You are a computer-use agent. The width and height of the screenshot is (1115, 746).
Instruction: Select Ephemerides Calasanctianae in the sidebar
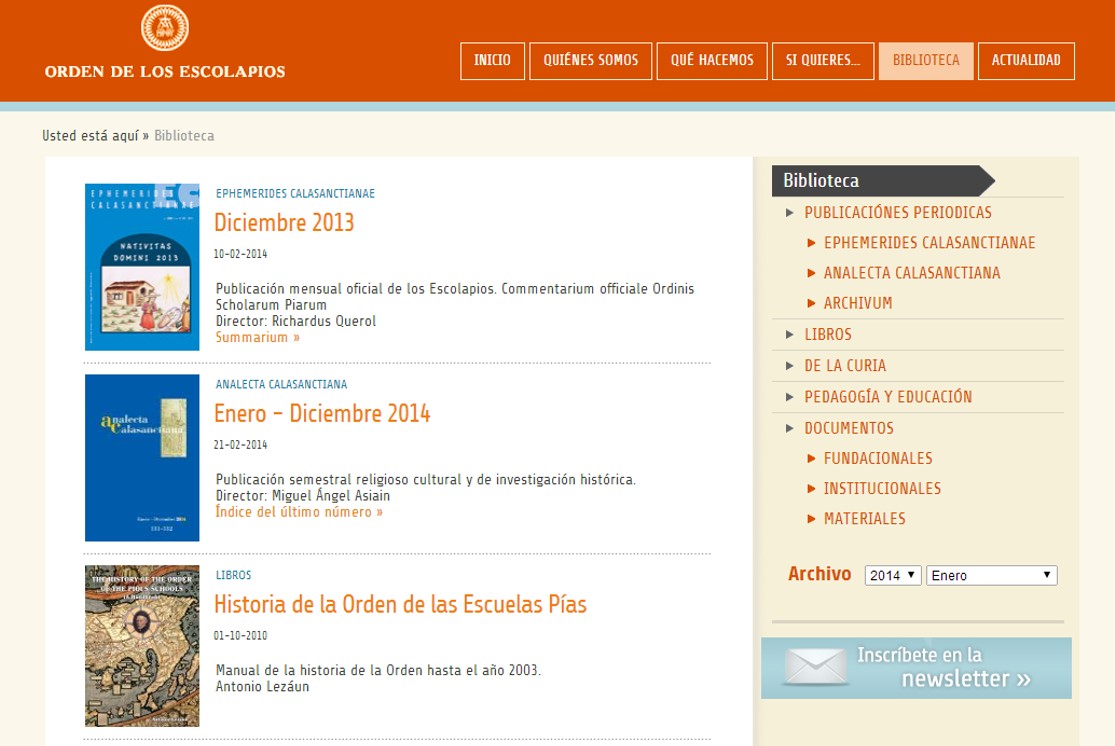click(x=929, y=243)
